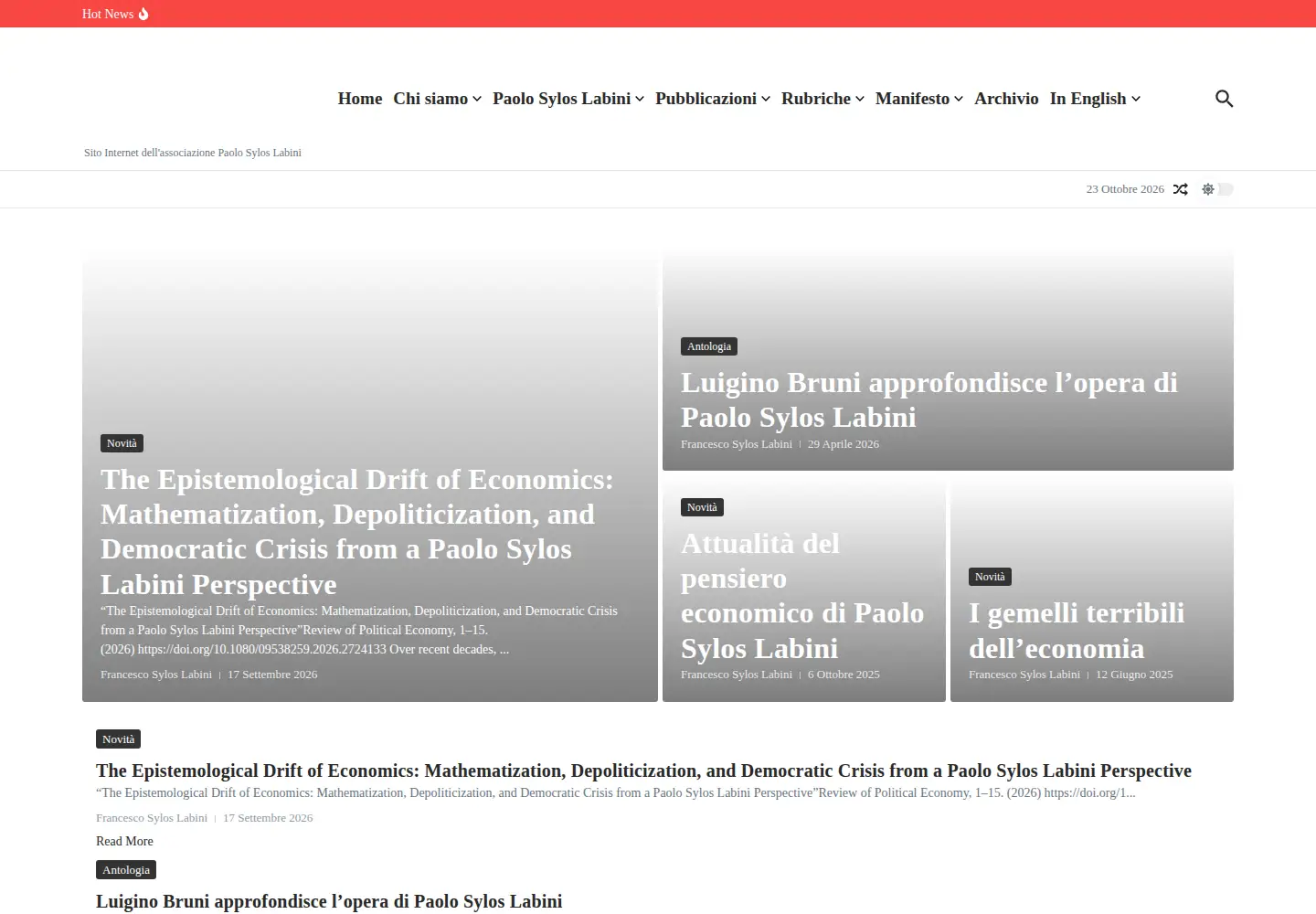
Task: Toggle the dark mode switch
Action: (1217, 189)
